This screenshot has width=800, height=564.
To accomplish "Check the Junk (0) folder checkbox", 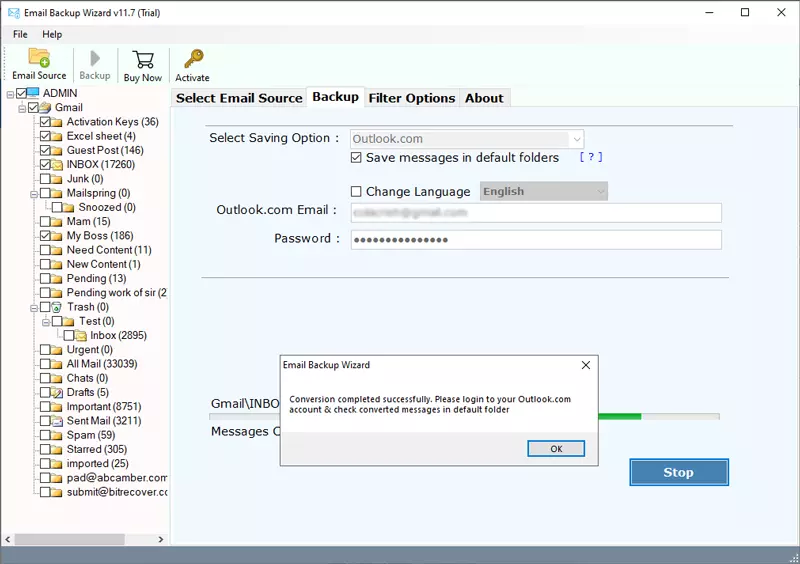I will [x=45, y=179].
